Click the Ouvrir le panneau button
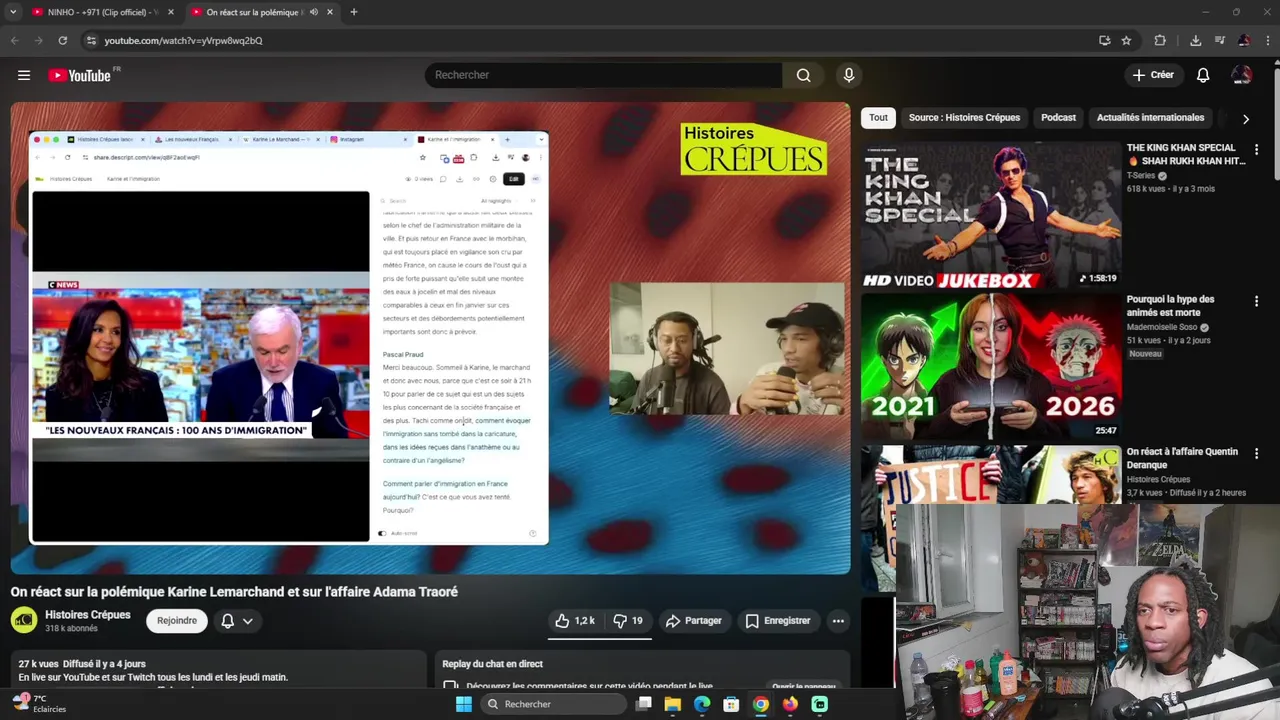 pos(803,687)
